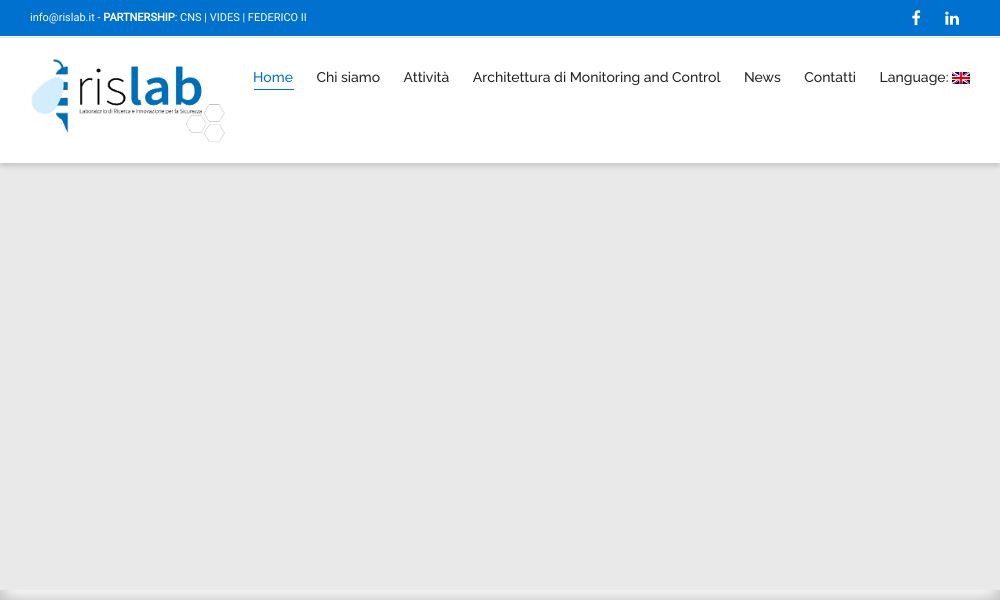Click the Language: label
Viewport: 1000px width, 600px height.
[913, 77]
